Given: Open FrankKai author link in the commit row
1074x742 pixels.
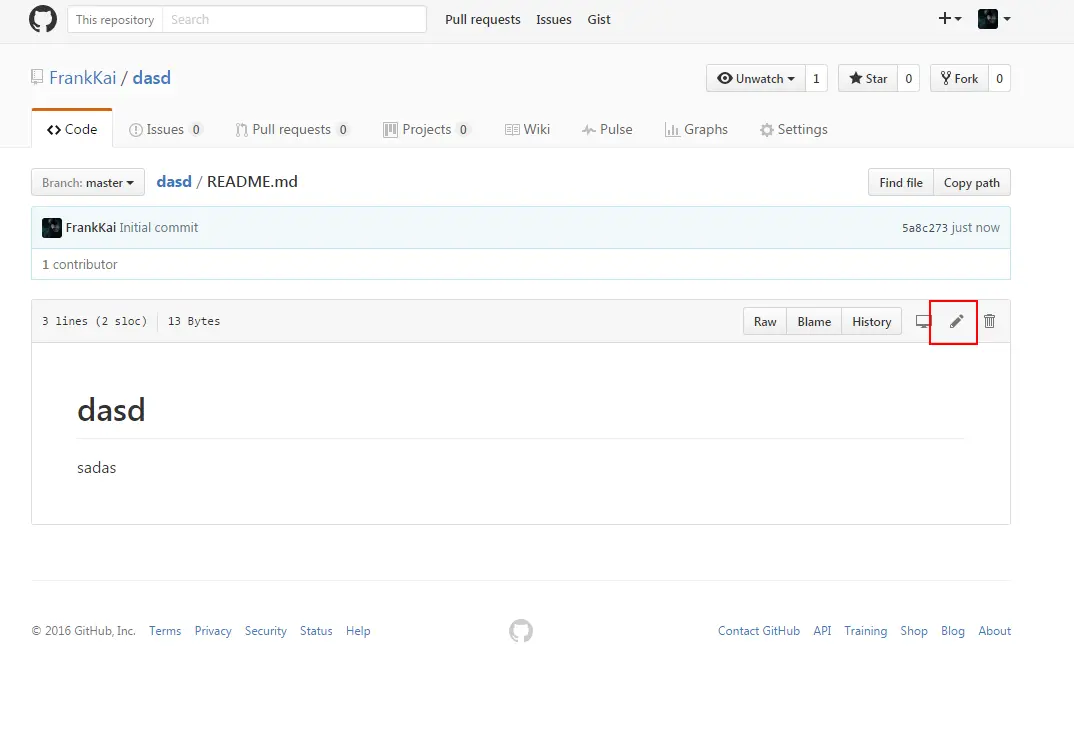Looking at the screenshot, I should 90,227.
